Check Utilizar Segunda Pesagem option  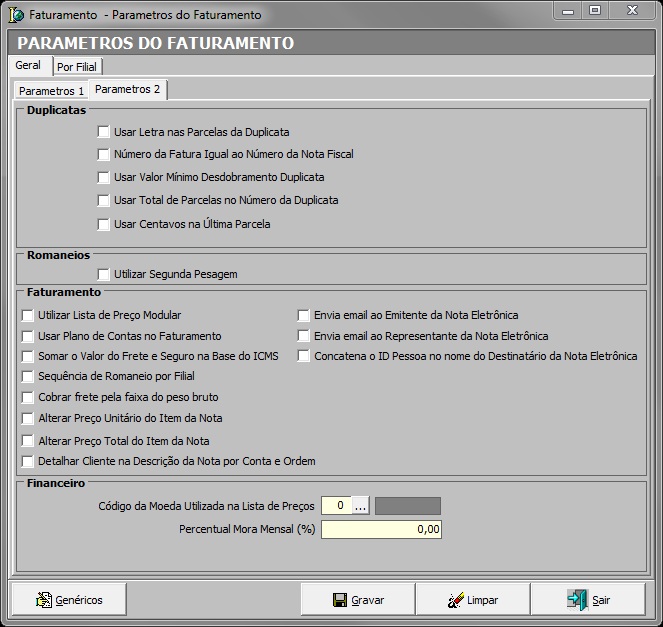tap(104, 274)
